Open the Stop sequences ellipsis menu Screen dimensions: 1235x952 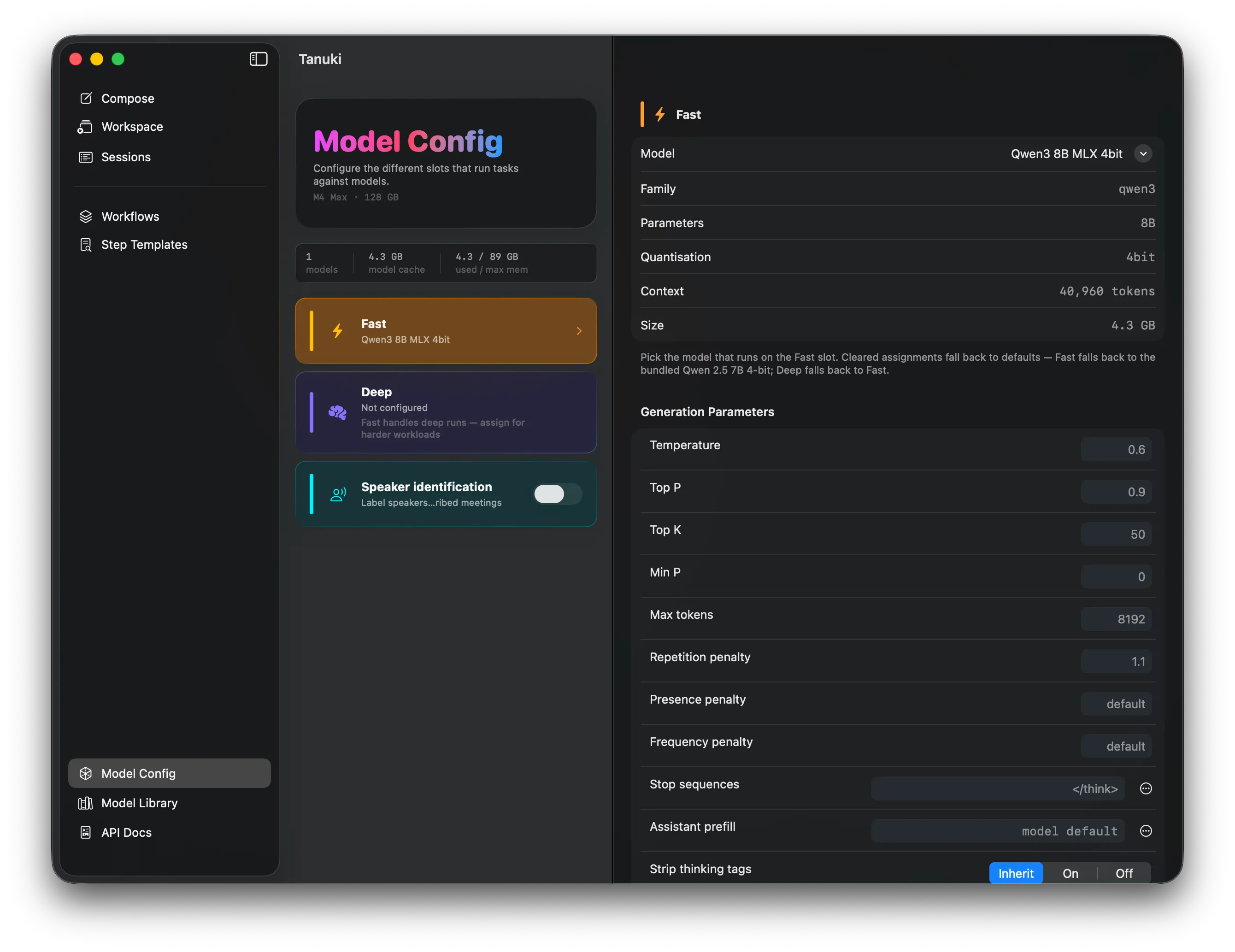(x=1146, y=788)
